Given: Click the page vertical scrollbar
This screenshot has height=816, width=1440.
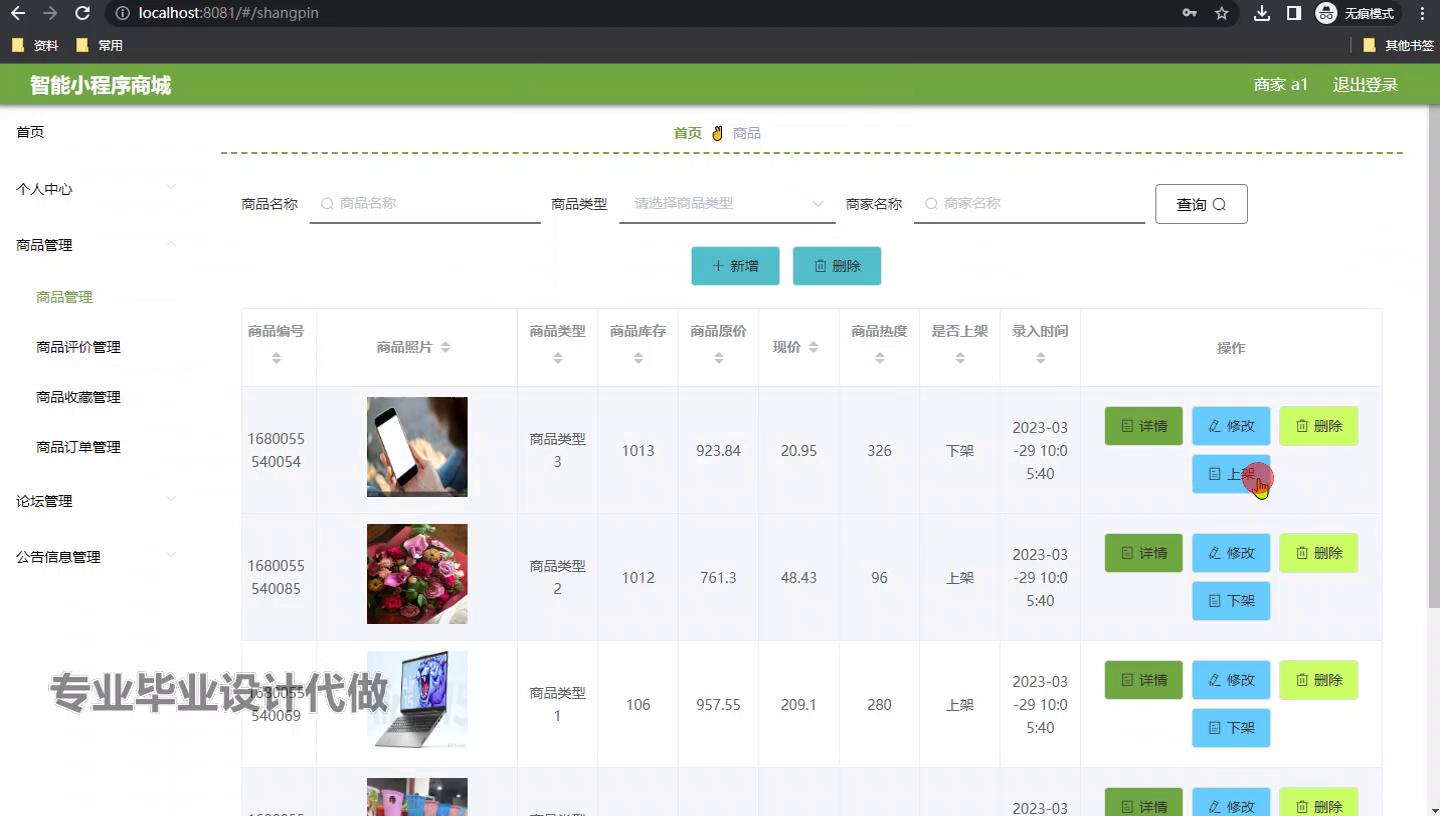Looking at the screenshot, I should point(1433,355).
